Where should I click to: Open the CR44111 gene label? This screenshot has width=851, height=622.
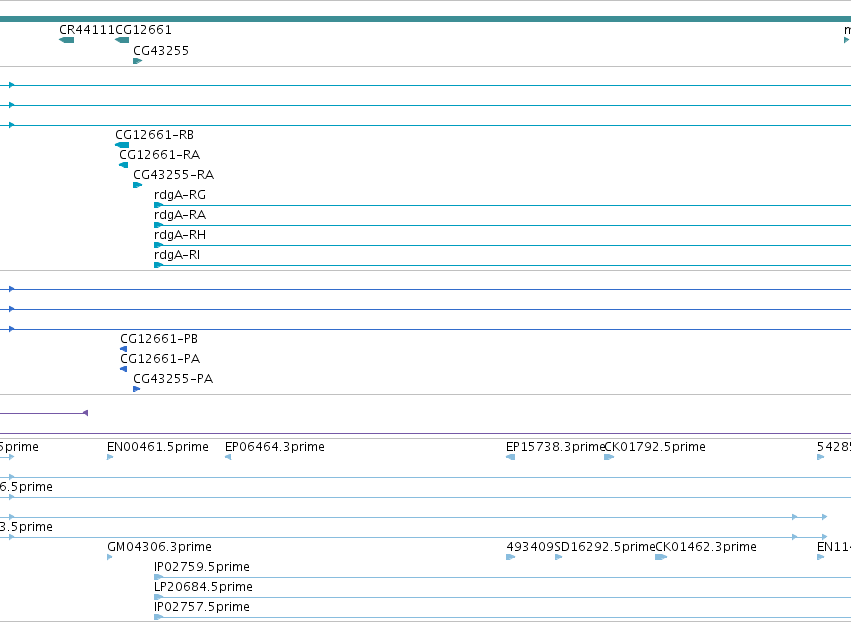click(87, 30)
